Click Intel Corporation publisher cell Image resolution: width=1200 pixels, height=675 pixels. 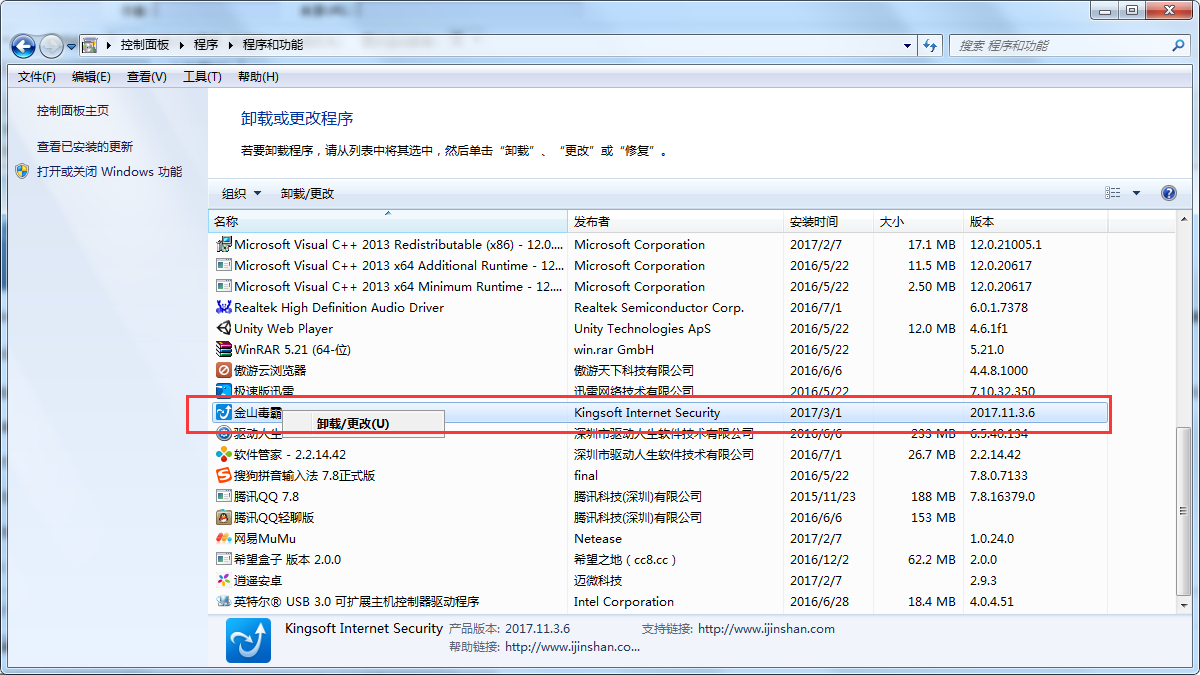[624, 601]
